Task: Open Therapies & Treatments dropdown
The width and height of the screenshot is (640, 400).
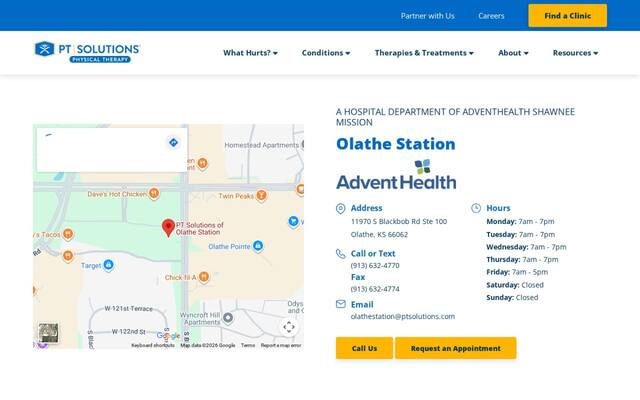Action: 424,53
